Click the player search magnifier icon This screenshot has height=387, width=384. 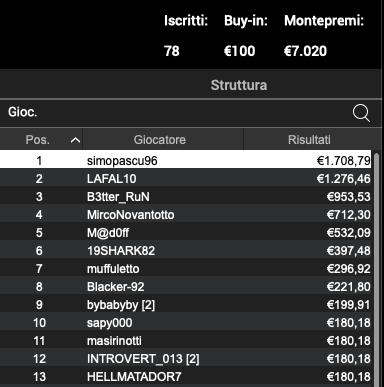tap(361, 113)
